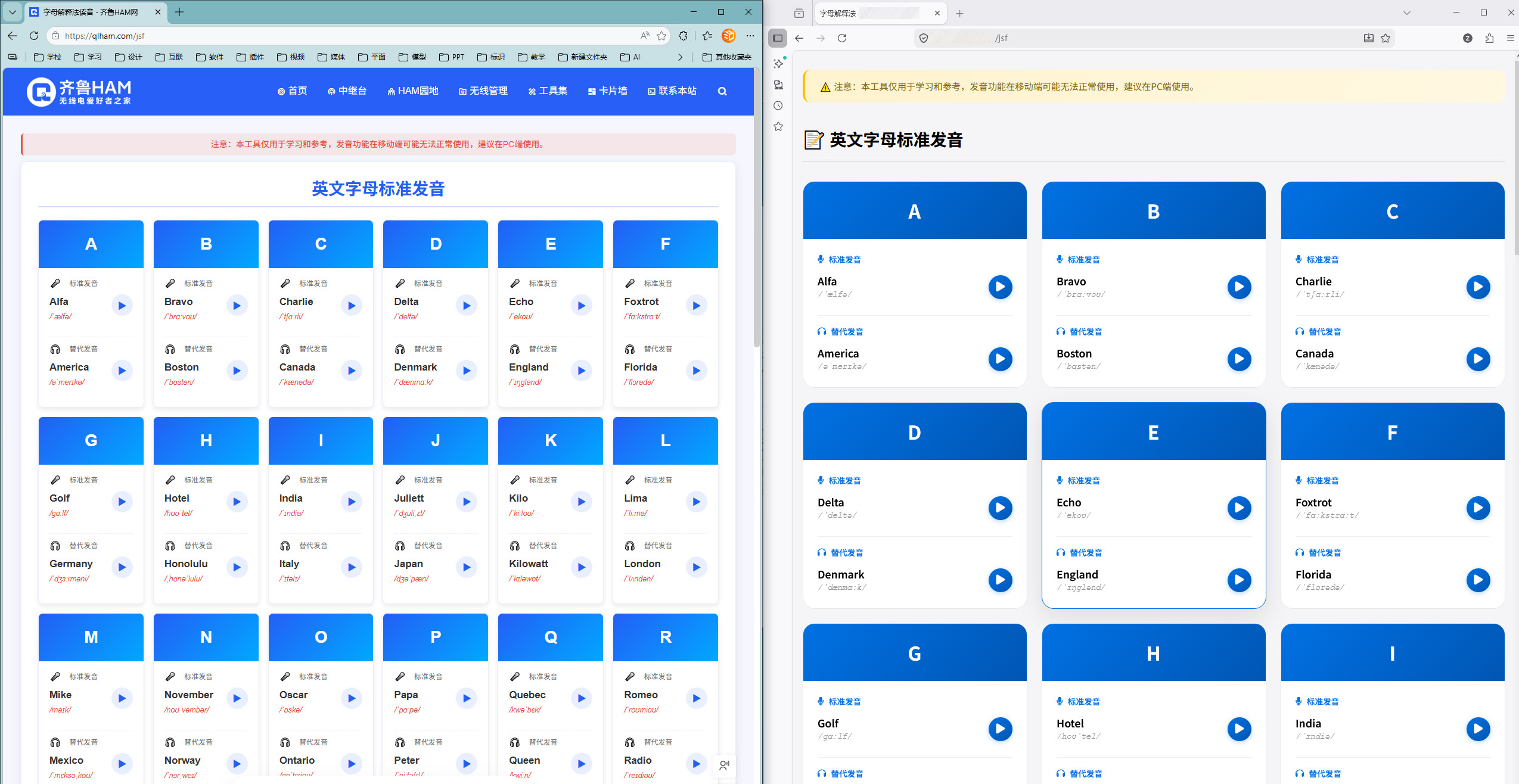Open 其他收藏夹 bookmarks folder

[726, 57]
